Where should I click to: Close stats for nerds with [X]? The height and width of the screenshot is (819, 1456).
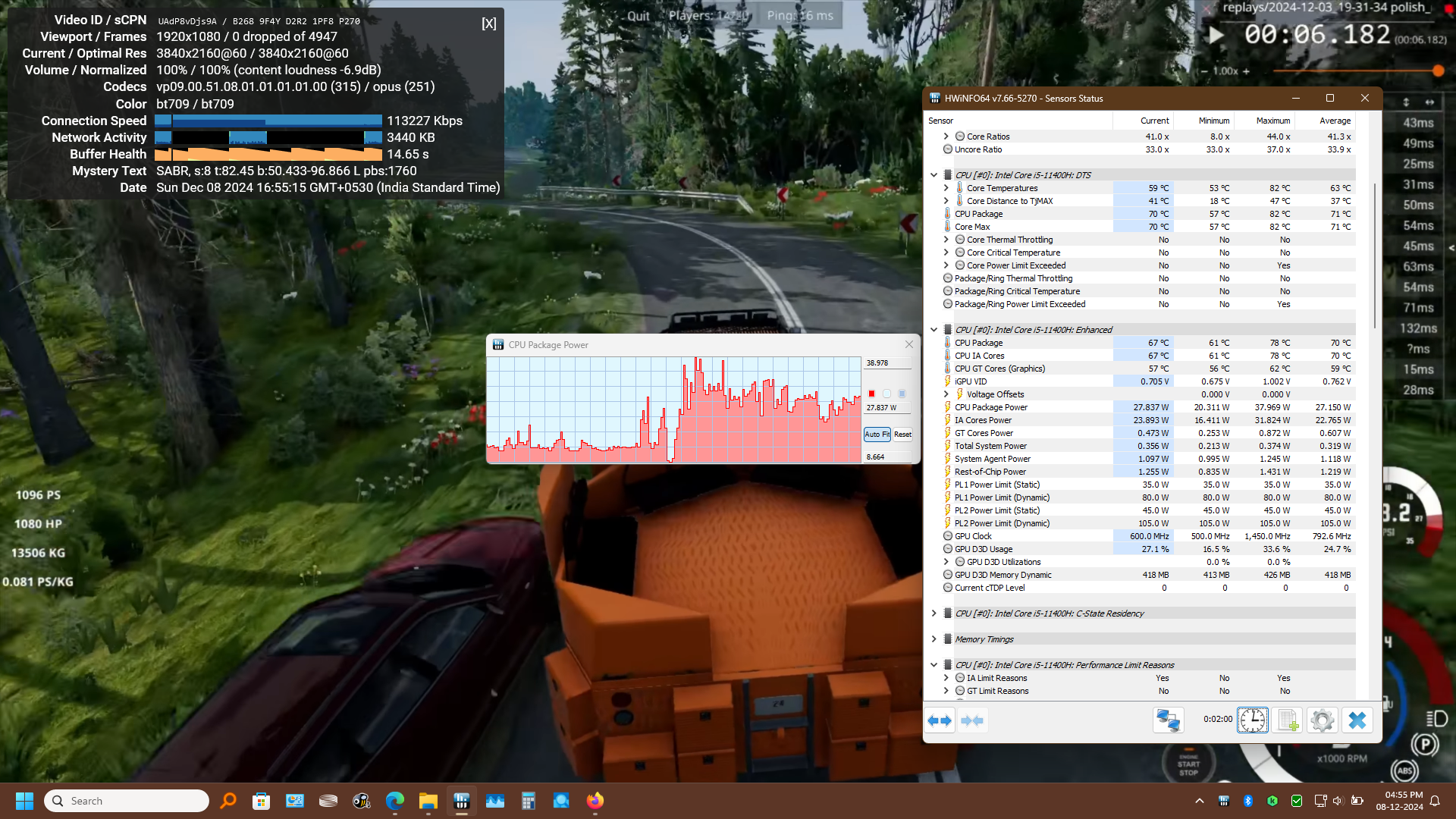click(x=489, y=24)
